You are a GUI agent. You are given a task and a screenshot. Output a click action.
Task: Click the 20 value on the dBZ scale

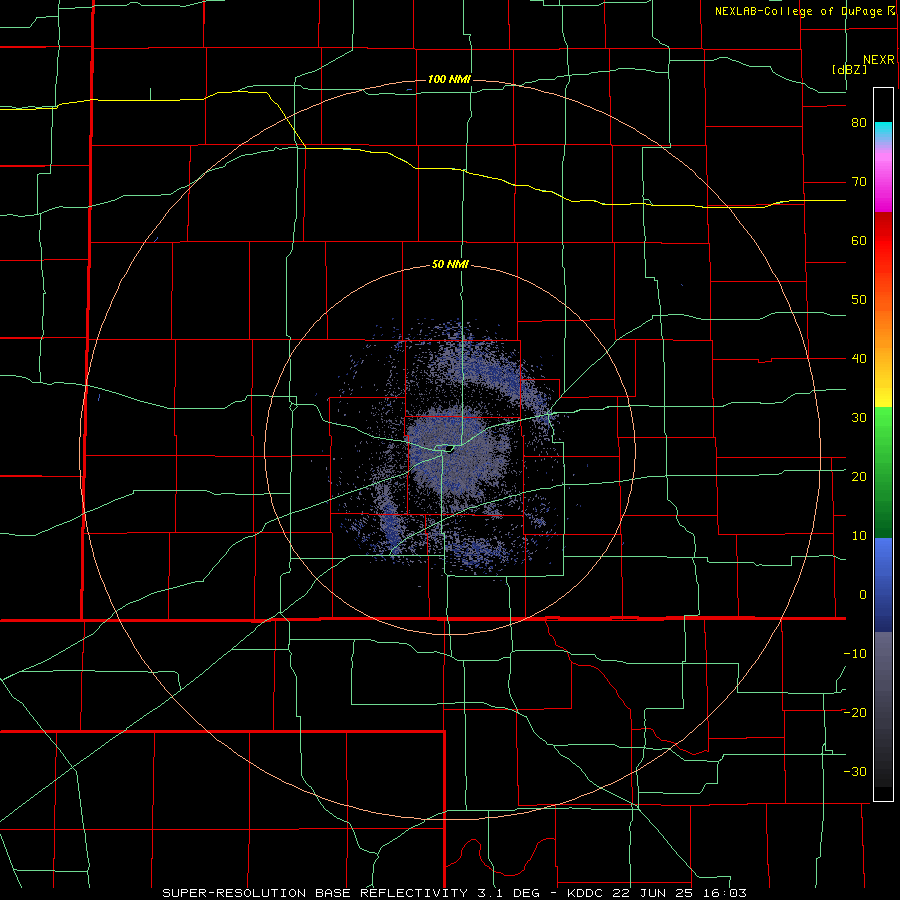pos(859,477)
